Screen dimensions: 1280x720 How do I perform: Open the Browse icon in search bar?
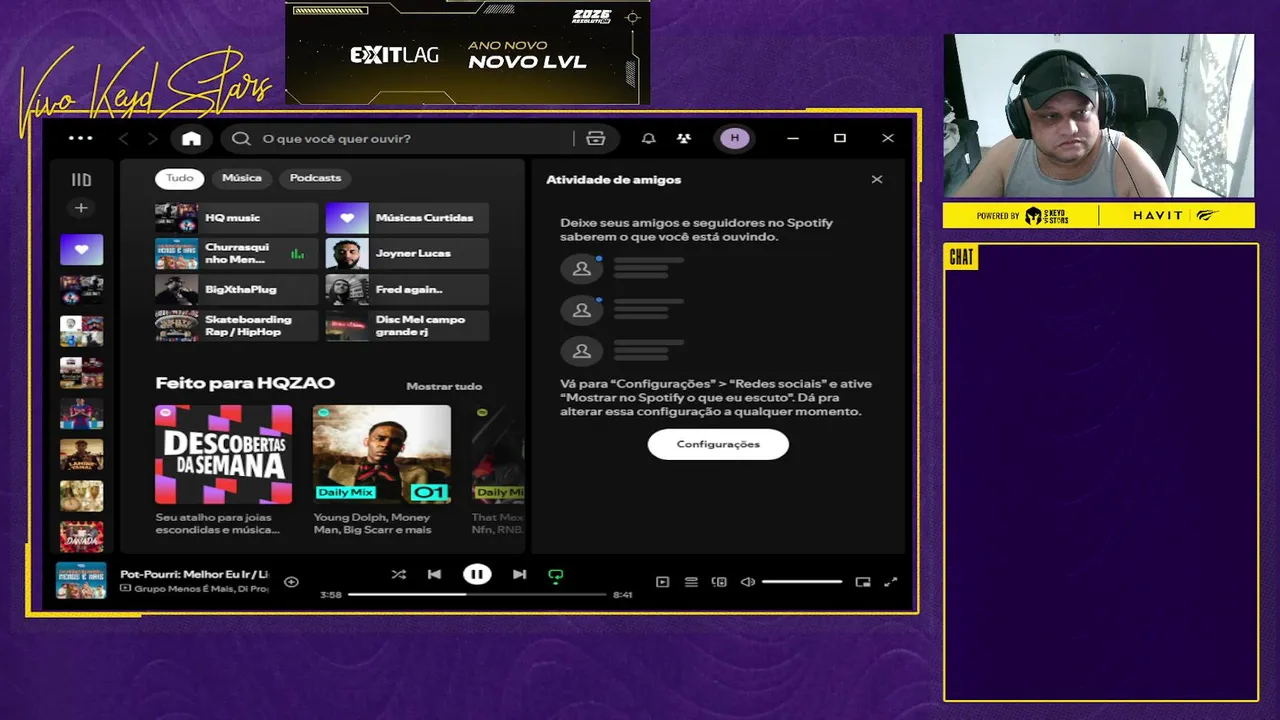[596, 139]
